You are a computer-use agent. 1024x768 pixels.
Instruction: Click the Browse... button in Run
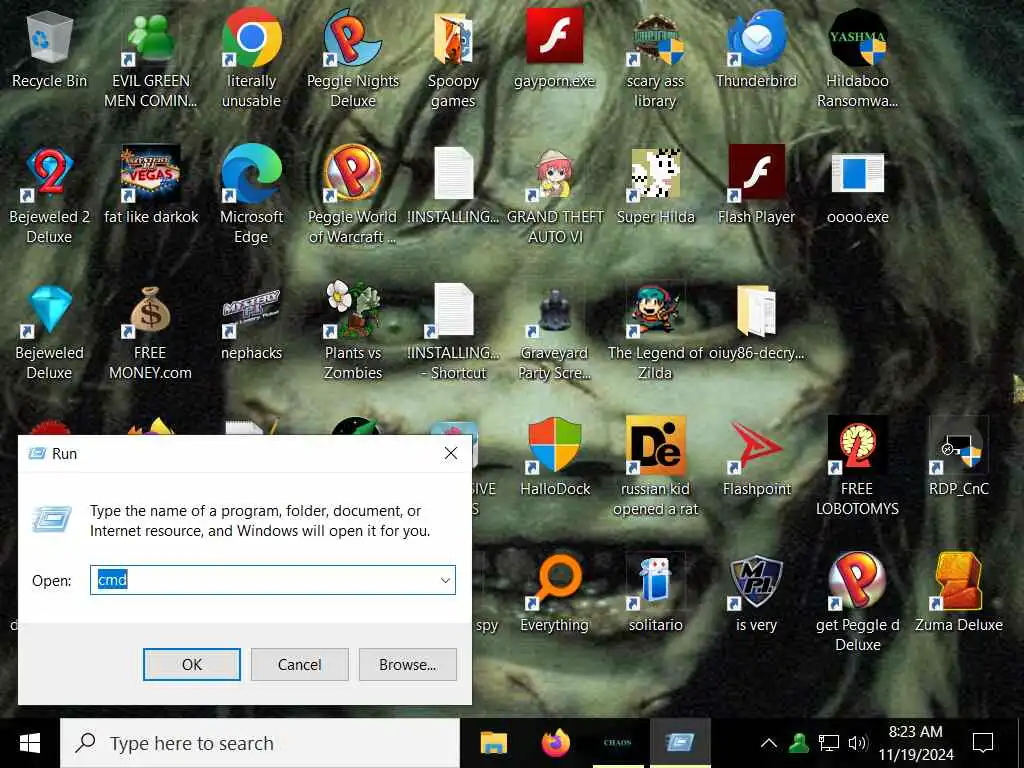[408, 664]
